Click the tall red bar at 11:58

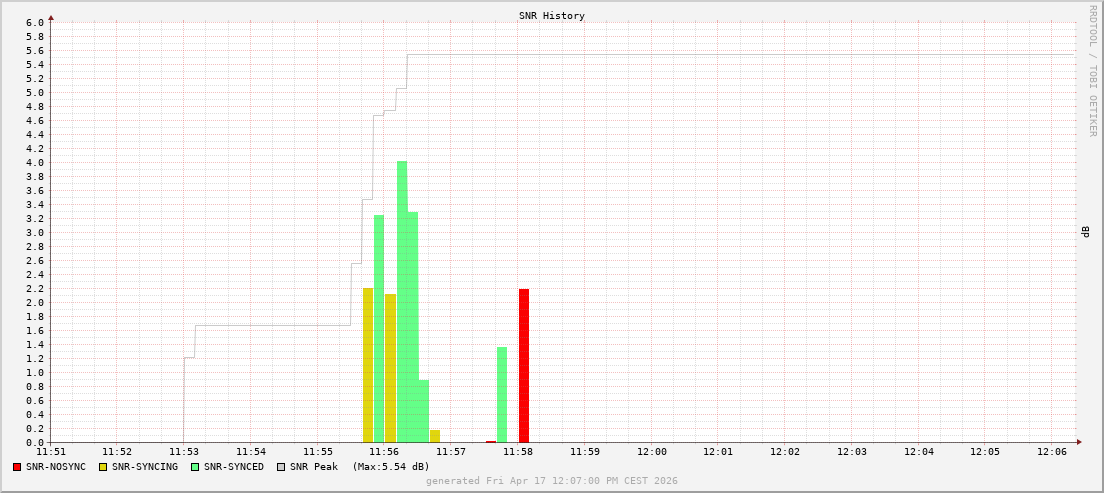524,365
